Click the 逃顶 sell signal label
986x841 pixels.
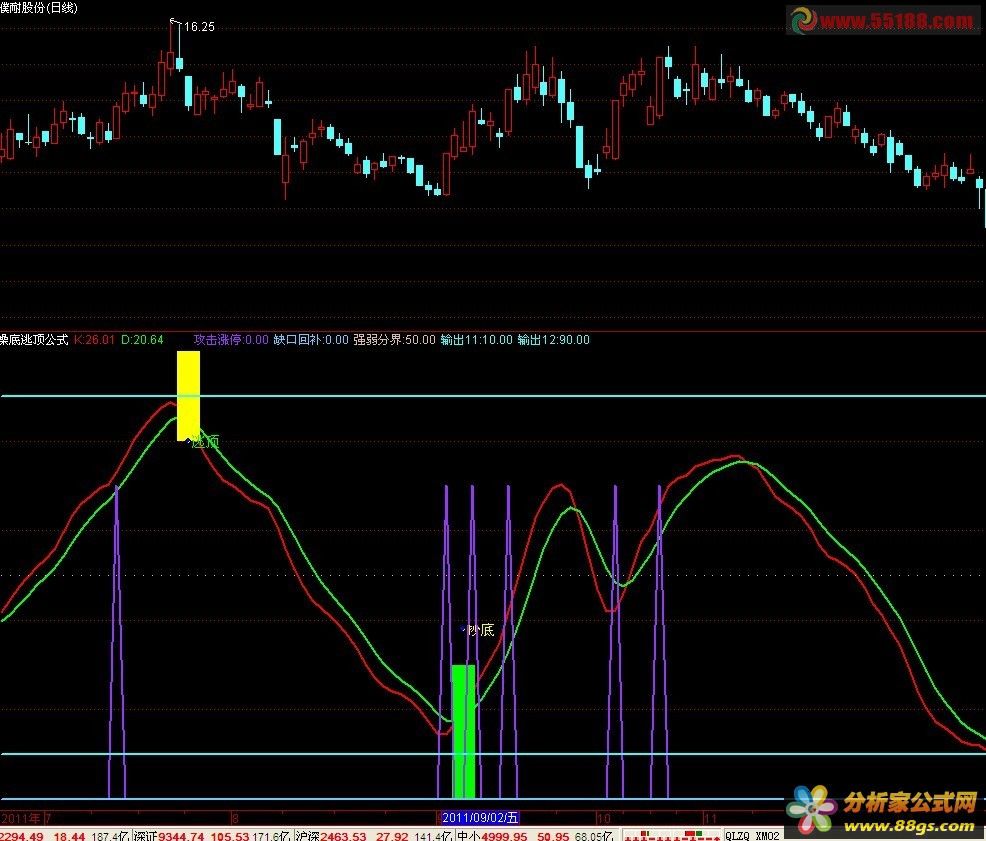coord(205,442)
